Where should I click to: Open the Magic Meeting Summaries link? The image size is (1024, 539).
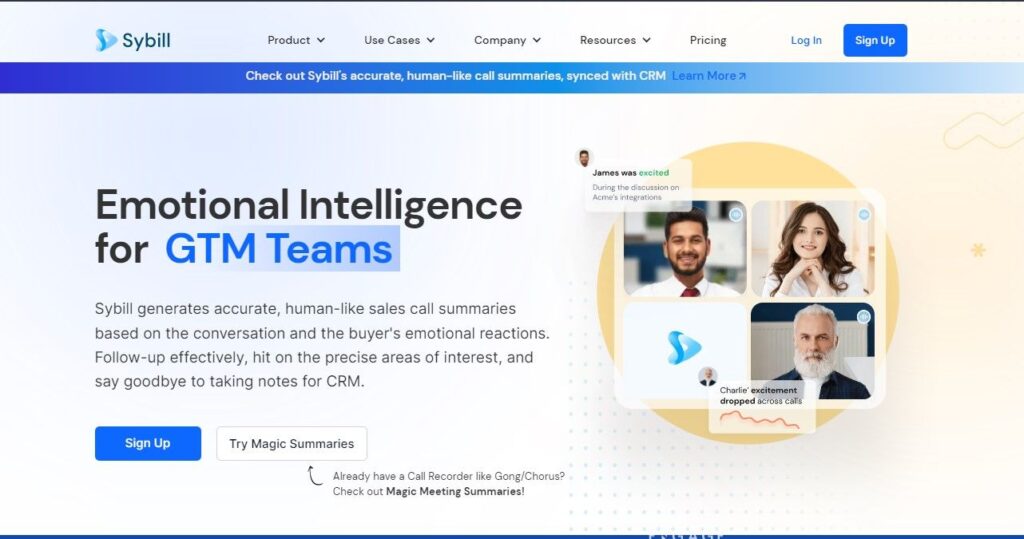click(453, 491)
